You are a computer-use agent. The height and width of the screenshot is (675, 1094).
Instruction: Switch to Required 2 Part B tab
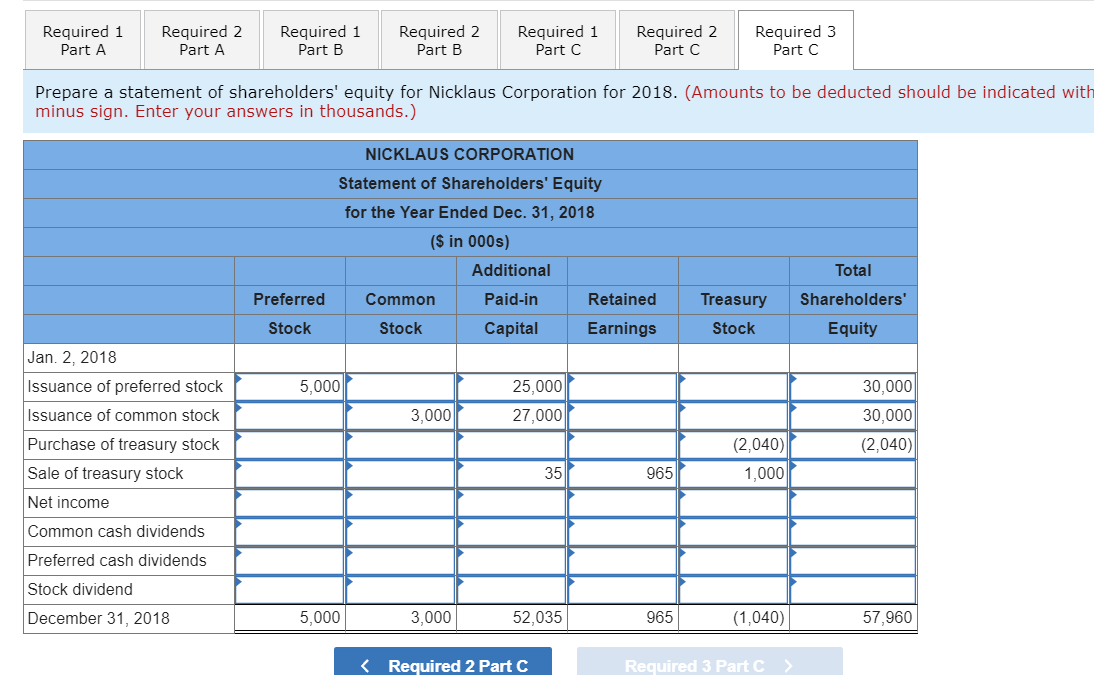click(x=439, y=40)
